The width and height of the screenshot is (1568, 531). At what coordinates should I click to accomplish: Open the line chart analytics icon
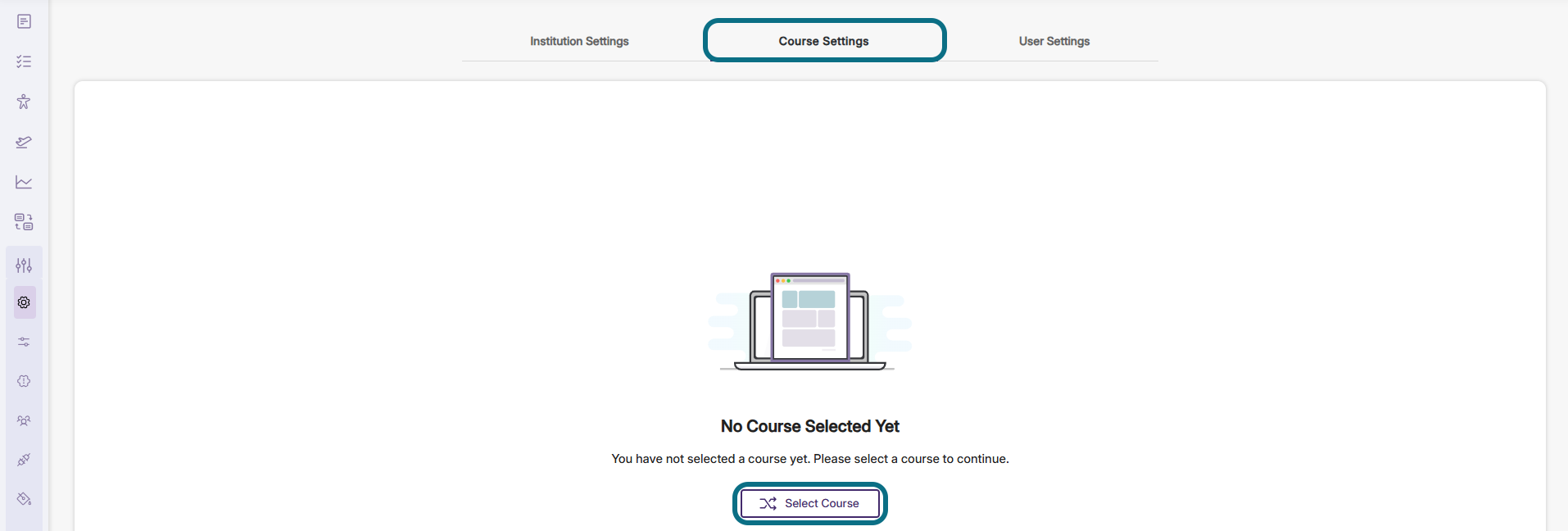[24, 182]
